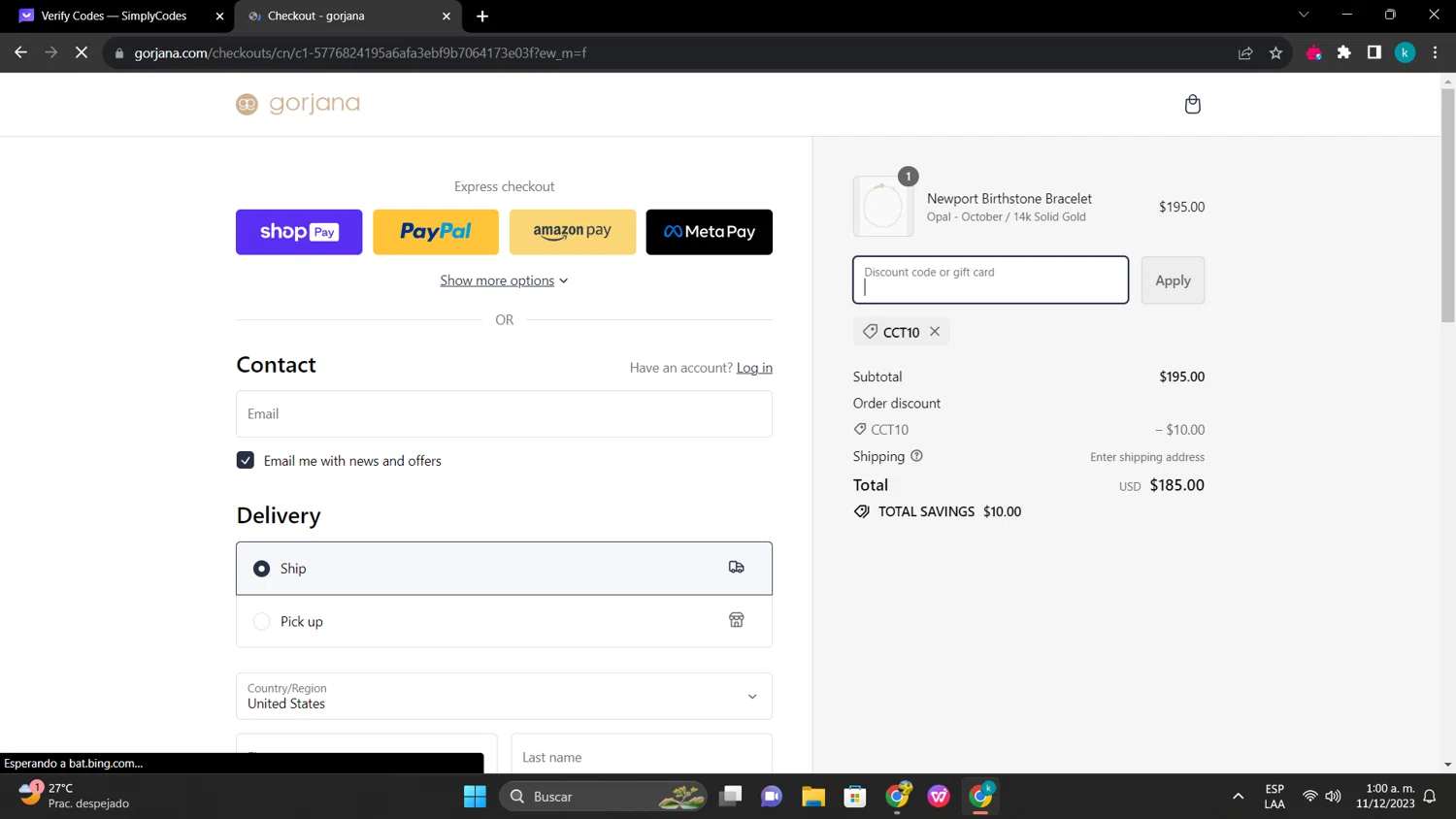Open the tab search dropdown arrow
The image size is (1456, 819).
coord(1304,15)
